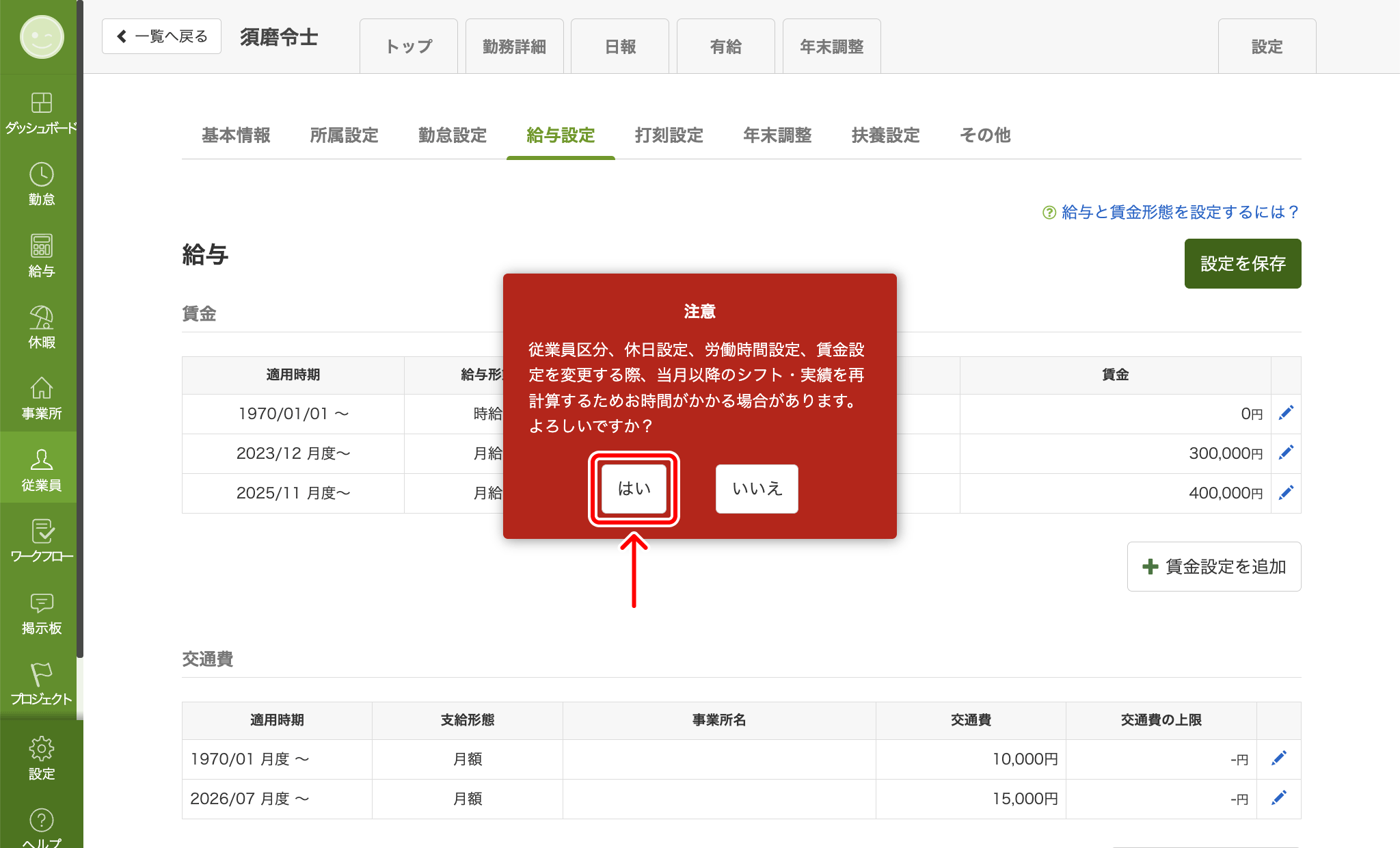Click the 300,000円 wage value
The image size is (1400, 848).
(x=1226, y=453)
